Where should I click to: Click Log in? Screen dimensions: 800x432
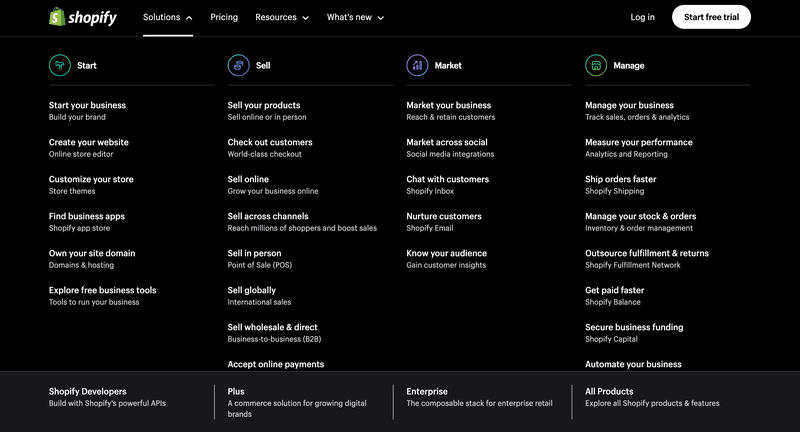tap(642, 17)
